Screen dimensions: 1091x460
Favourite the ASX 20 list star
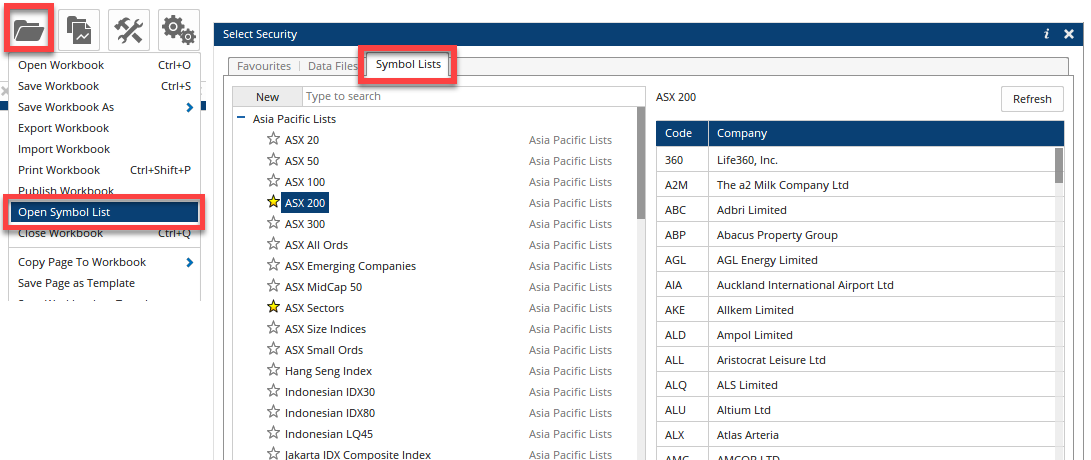point(273,139)
